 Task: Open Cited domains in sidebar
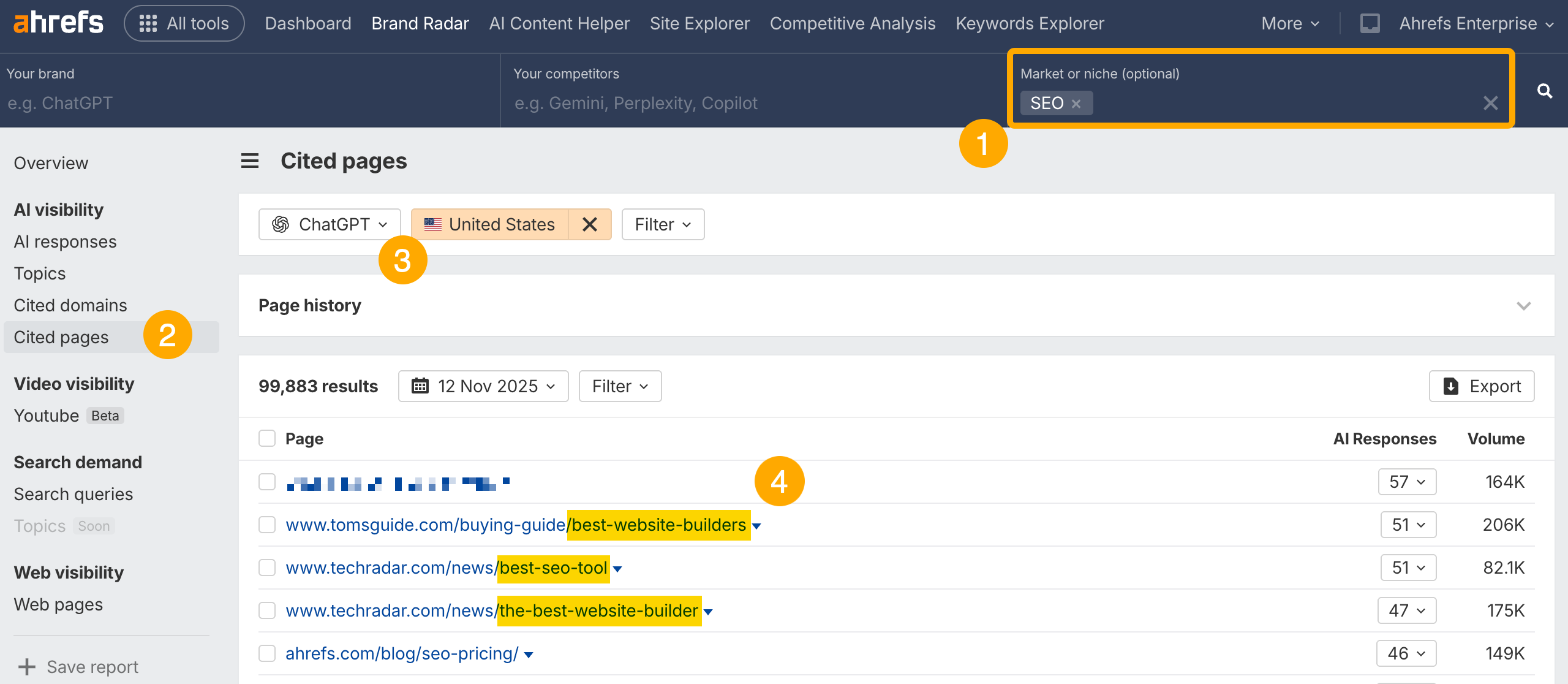tap(70, 305)
